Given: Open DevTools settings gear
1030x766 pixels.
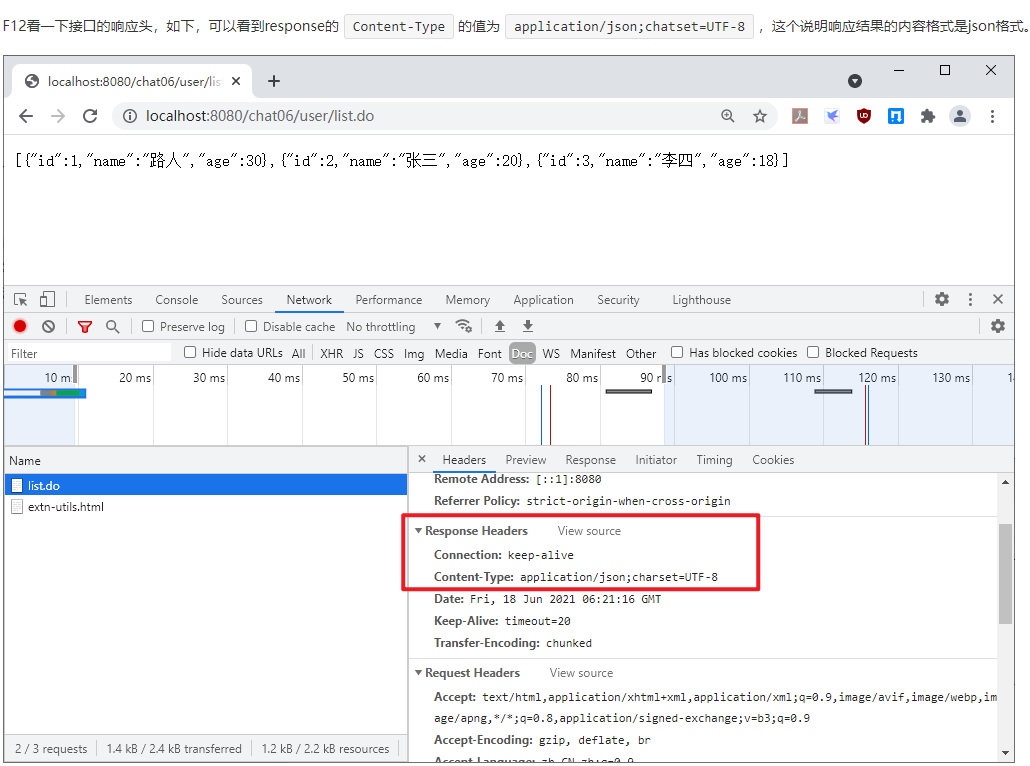Looking at the screenshot, I should [x=941, y=299].
